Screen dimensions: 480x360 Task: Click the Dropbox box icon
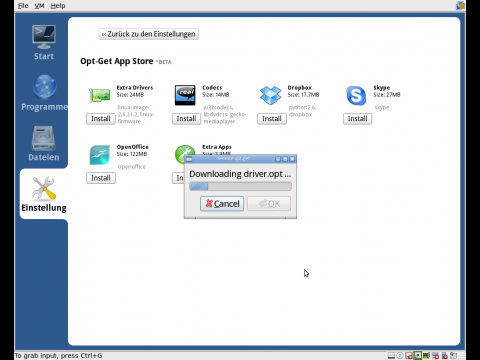coord(270,95)
